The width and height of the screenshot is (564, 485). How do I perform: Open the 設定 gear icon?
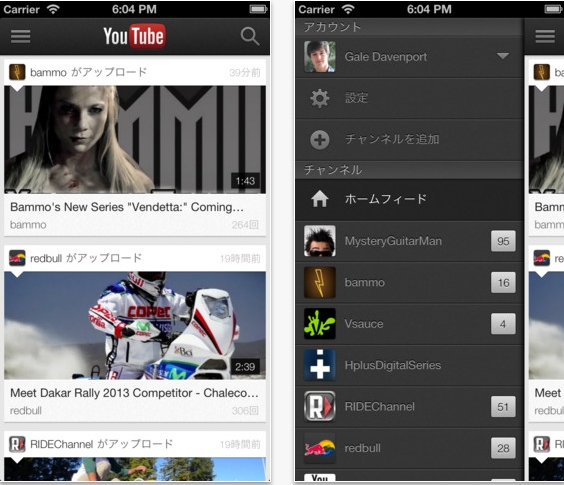coord(320,98)
